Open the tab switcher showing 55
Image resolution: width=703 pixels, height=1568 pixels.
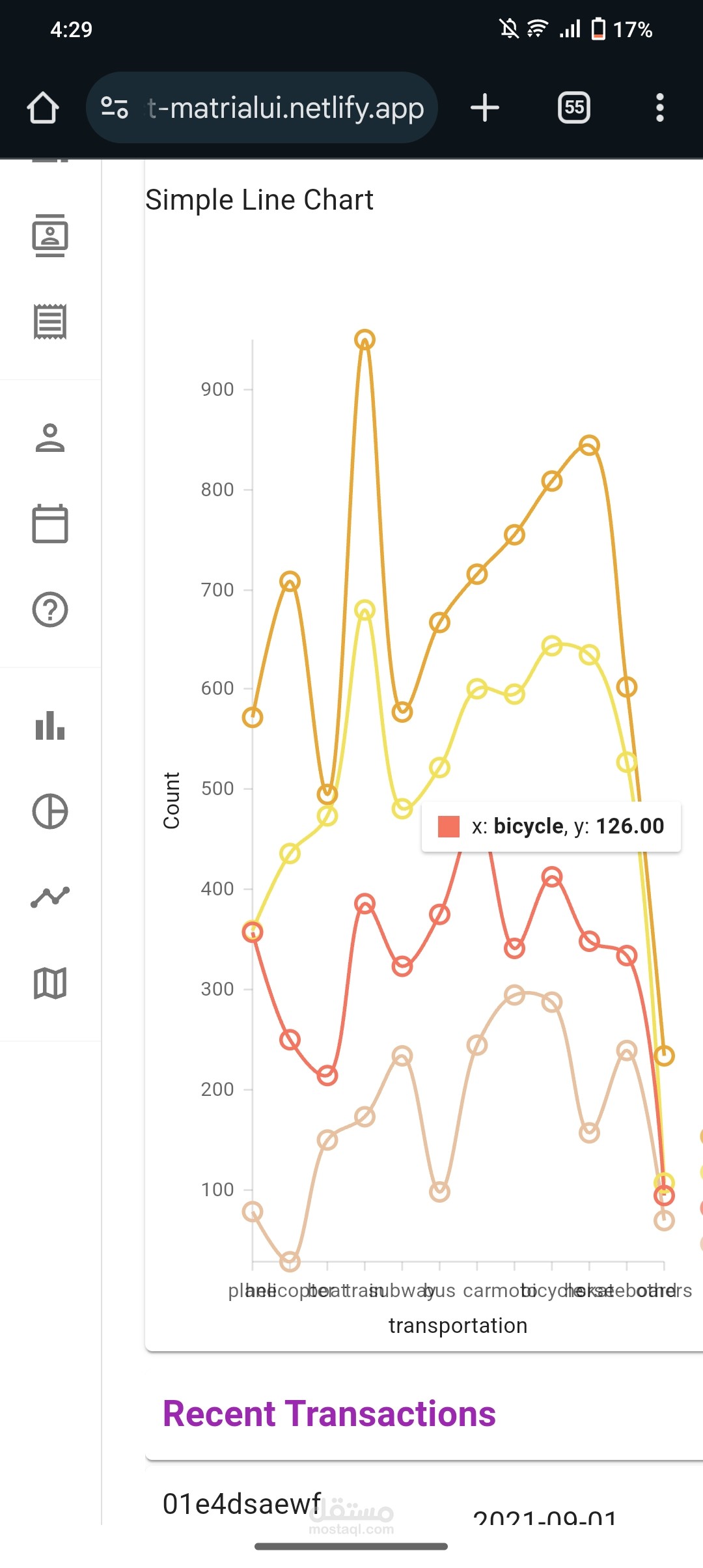point(574,107)
